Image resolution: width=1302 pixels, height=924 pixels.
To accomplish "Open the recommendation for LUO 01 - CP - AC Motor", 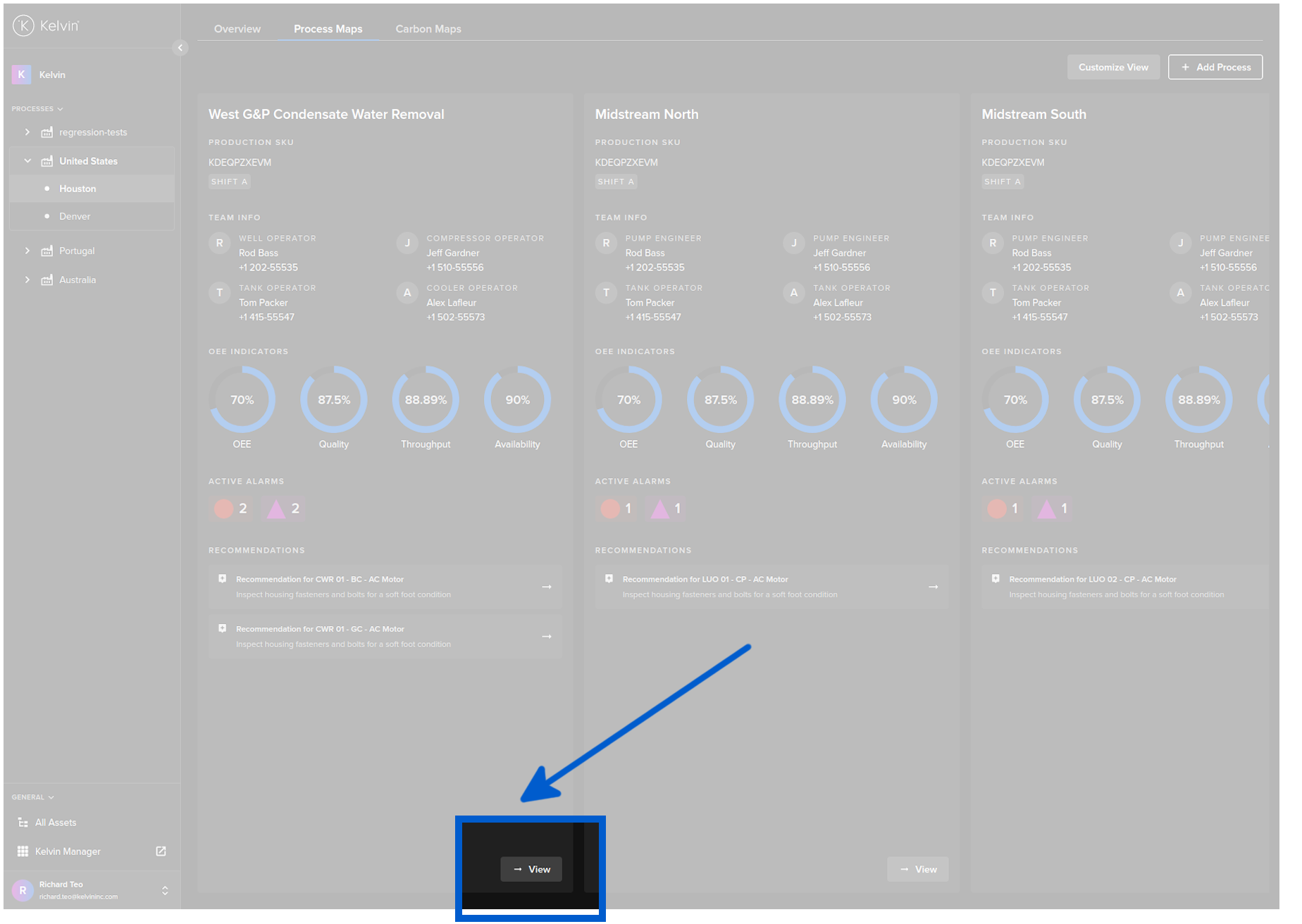I will (771, 586).
